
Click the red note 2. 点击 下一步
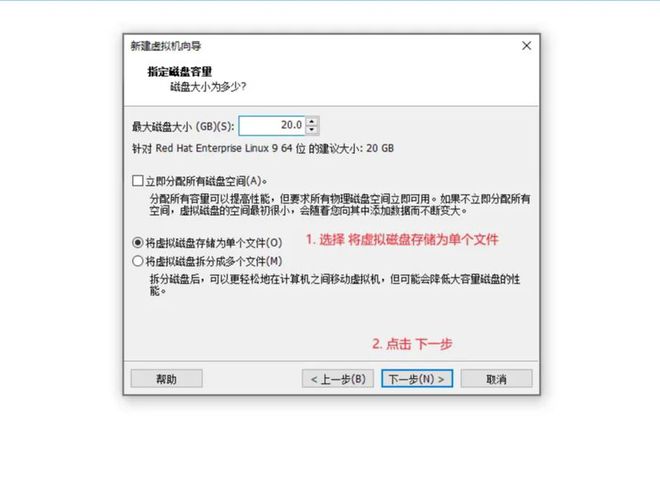[x=412, y=343]
